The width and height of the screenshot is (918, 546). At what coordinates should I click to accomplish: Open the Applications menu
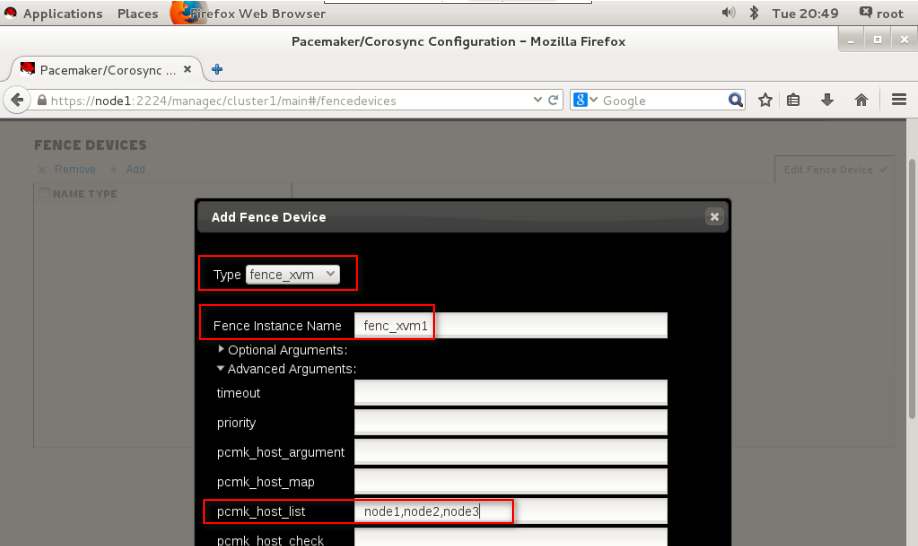[63, 13]
